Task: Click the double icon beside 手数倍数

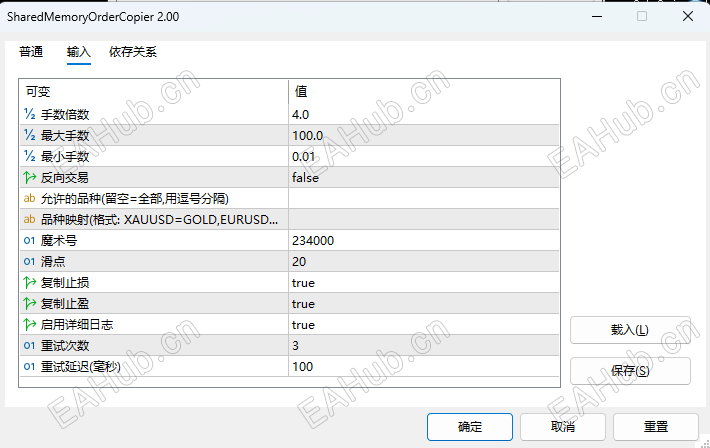Action: [29, 114]
